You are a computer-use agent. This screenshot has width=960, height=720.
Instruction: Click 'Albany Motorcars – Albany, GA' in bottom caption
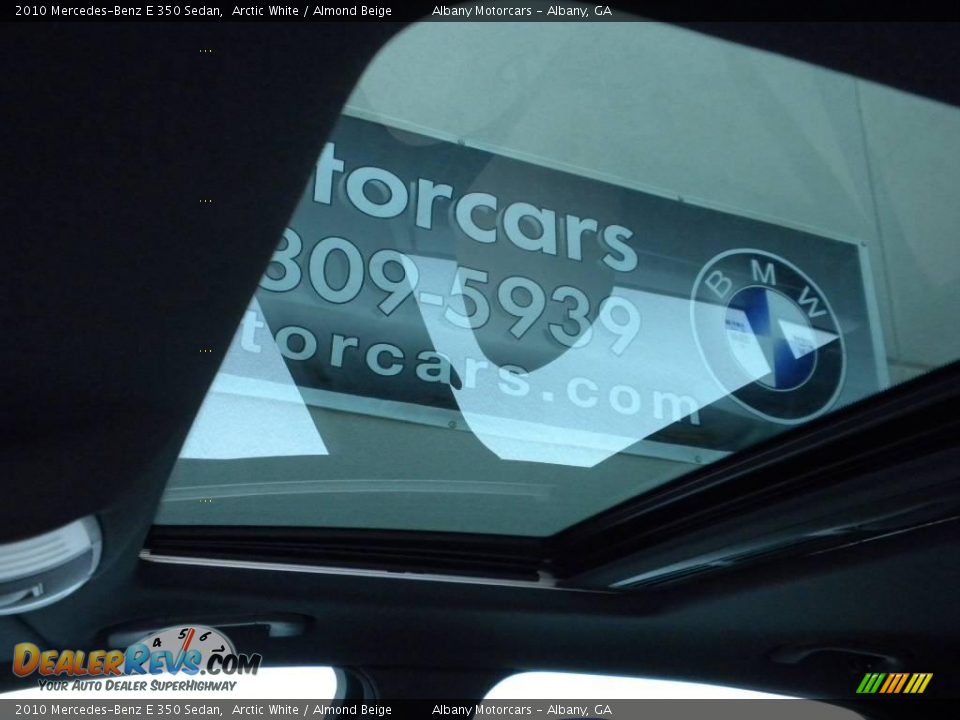pyautogui.click(x=522, y=710)
